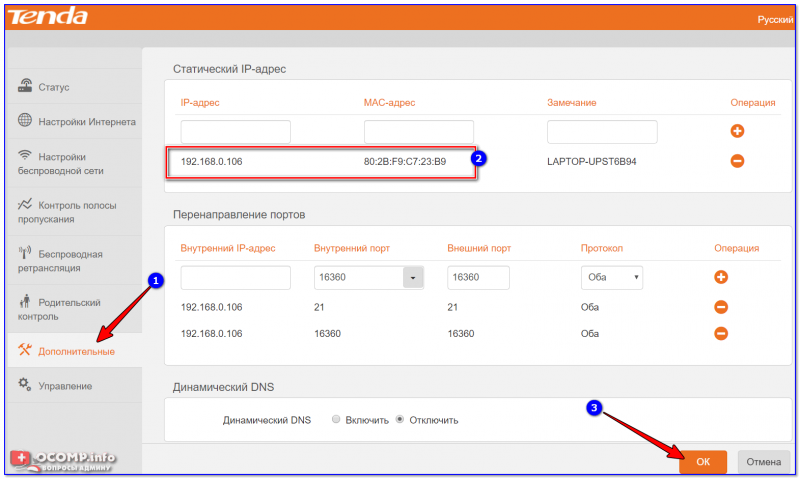The image size is (800, 479).
Task: Click the Перенаправление портов heading
Action: (239, 215)
